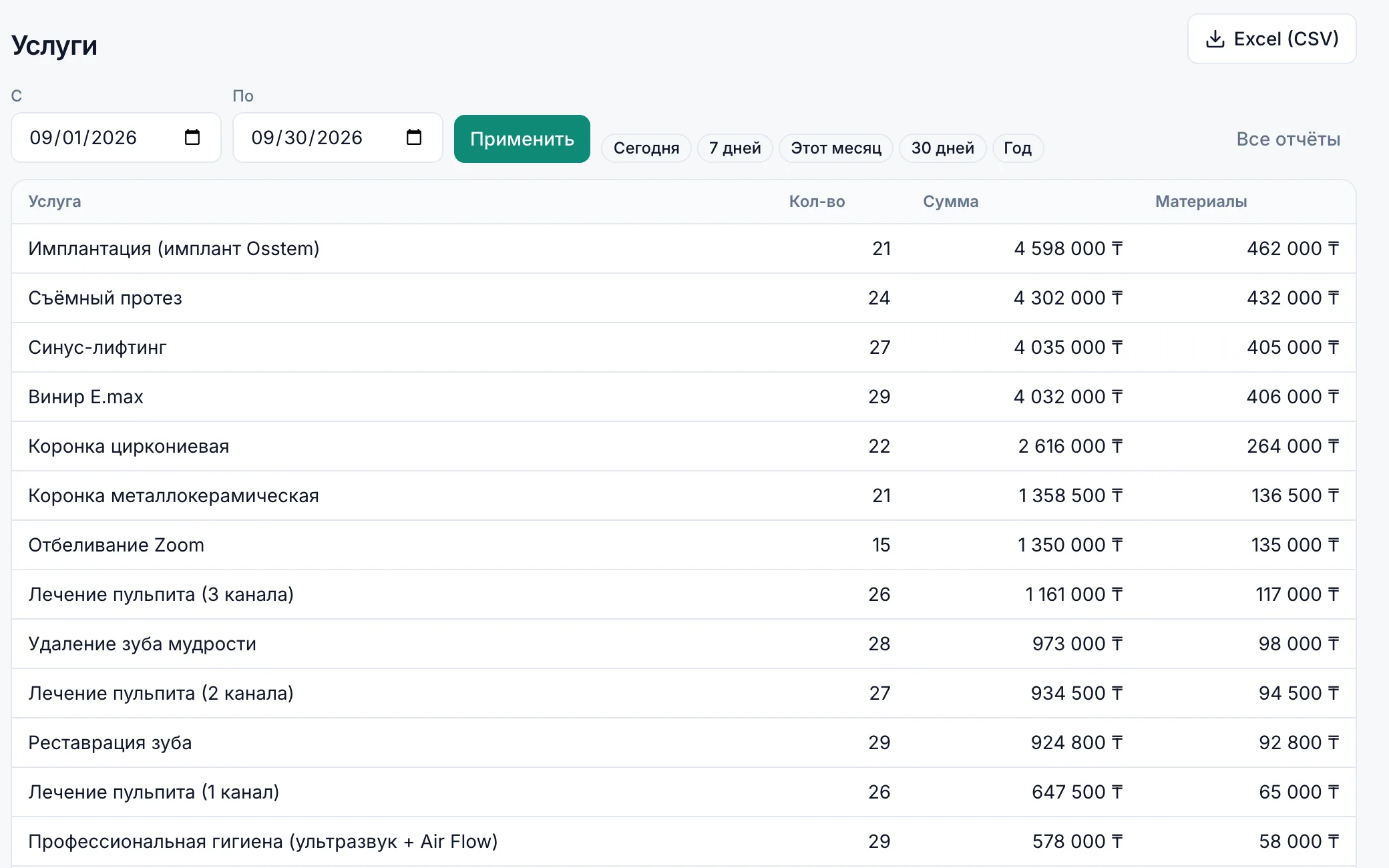The image size is (1389, 868).
Task: Click the Коронка циркониевая service name
Action: (128, 446)
